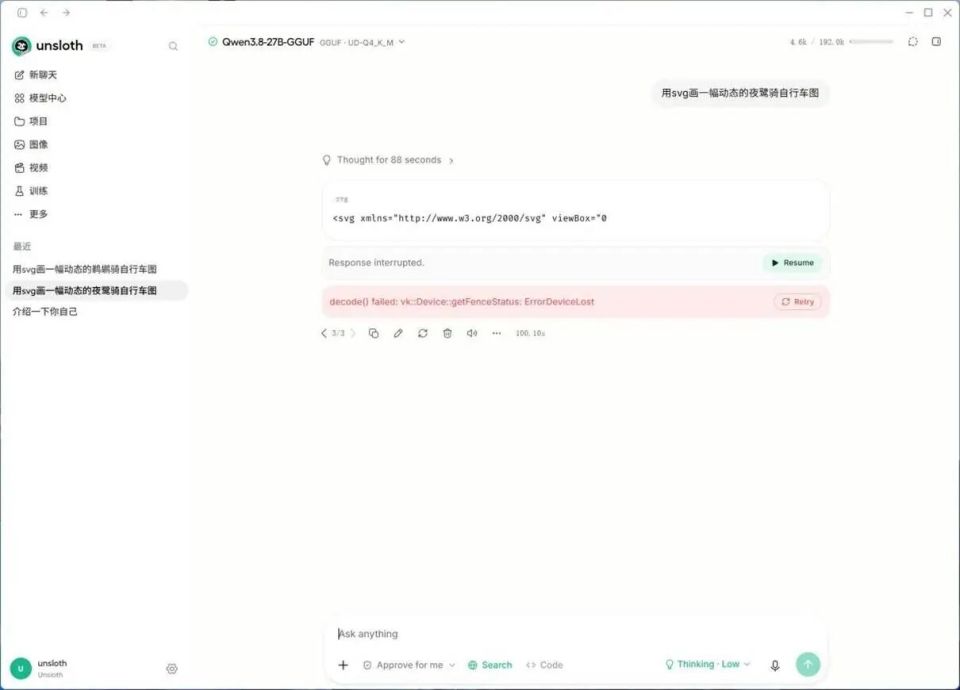Focus the Ask anything input field

(x=576, y=634)
